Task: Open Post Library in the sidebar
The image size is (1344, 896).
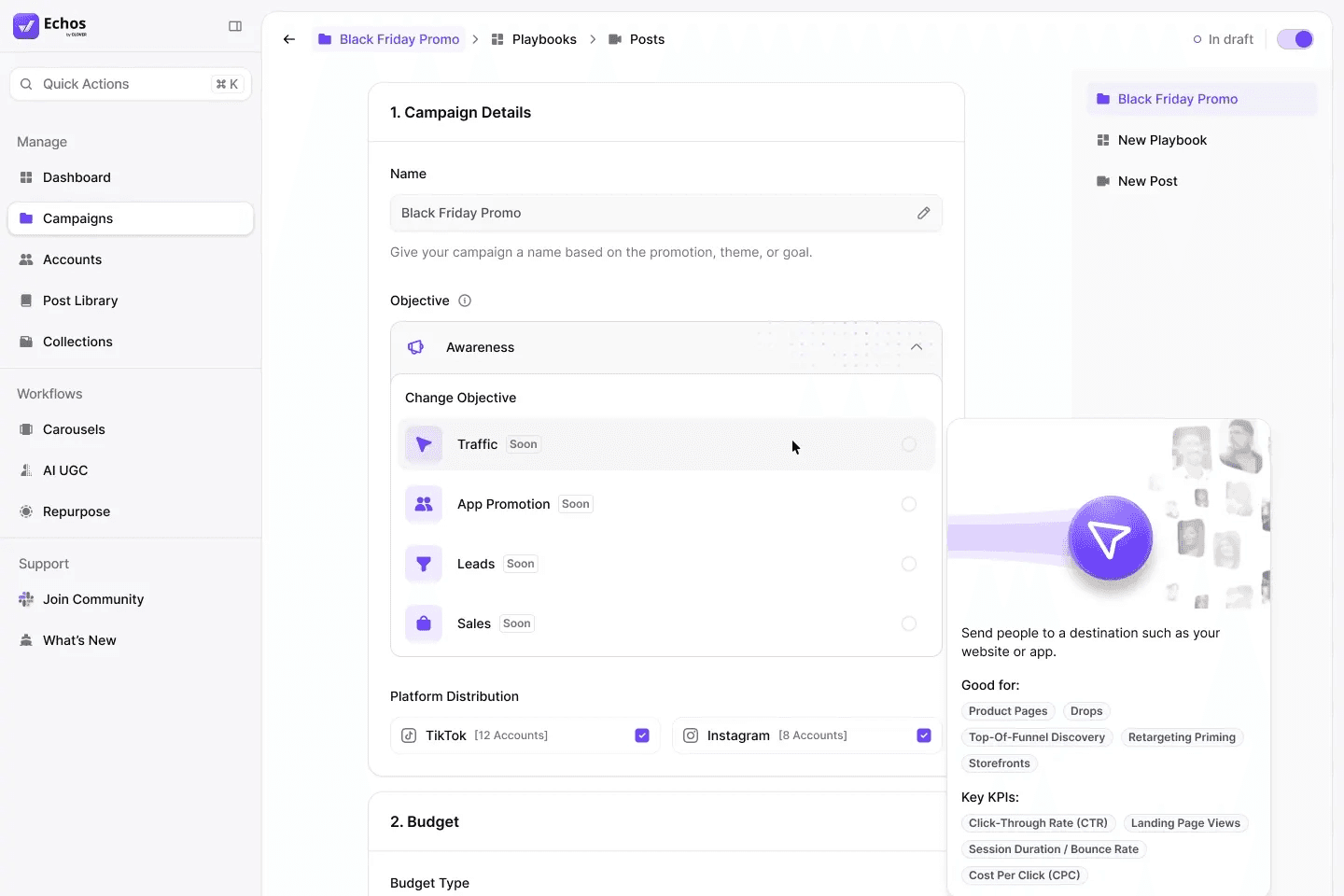Action: pos(131,301)
